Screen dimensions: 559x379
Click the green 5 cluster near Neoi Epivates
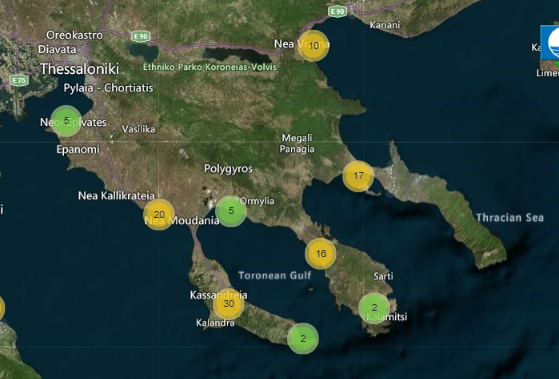[x=66, y=121]
